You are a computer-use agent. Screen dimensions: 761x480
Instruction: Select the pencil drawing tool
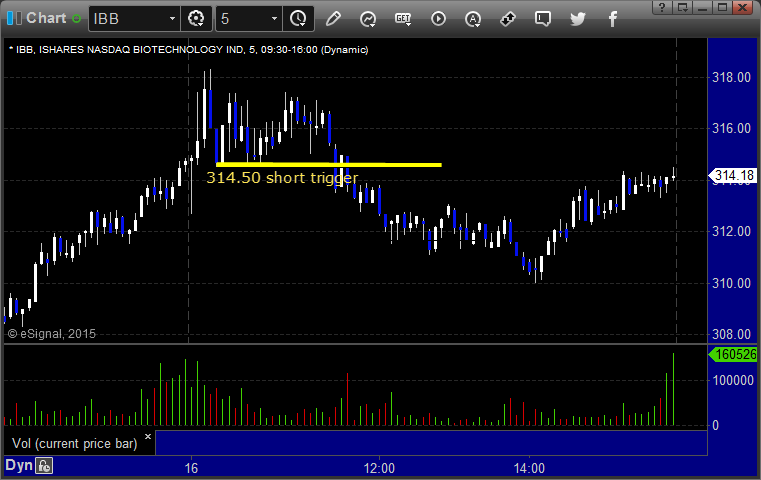point(333,19)
